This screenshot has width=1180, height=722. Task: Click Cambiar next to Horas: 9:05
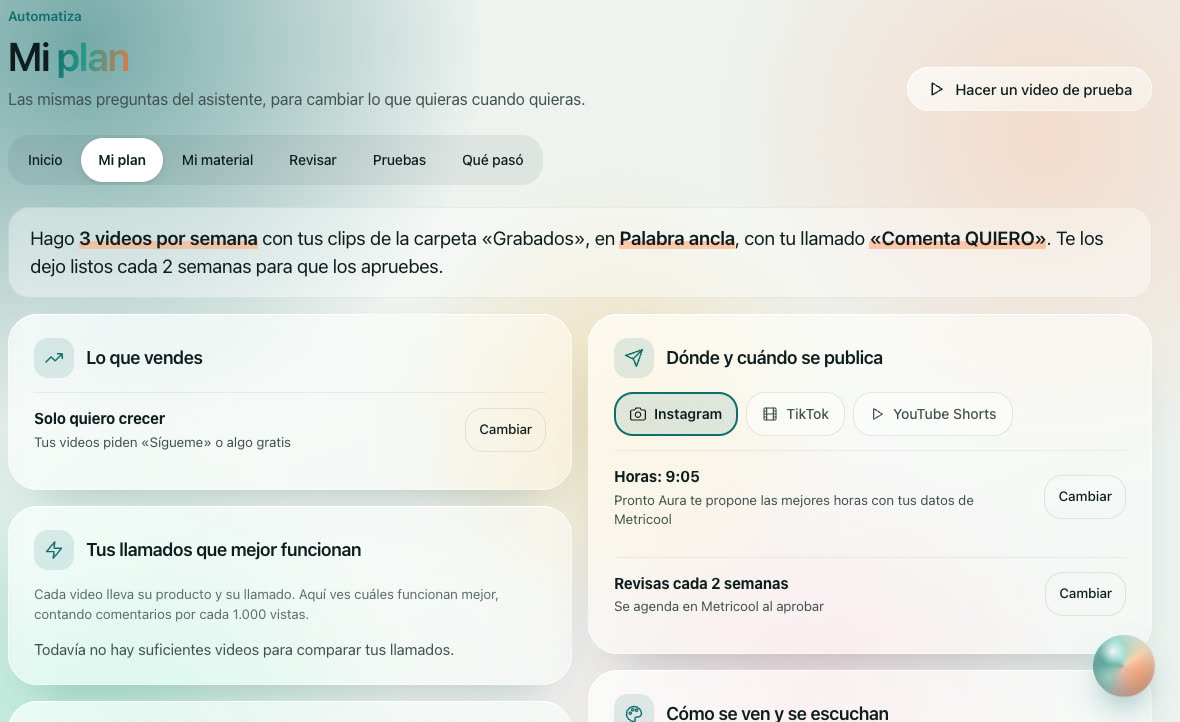point(1085,497)
